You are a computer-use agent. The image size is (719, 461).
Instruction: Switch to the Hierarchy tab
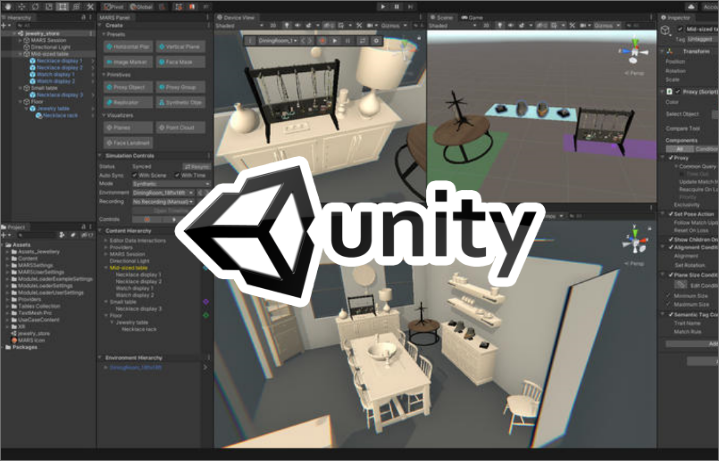pyautogui.click(x=17, y=17)
